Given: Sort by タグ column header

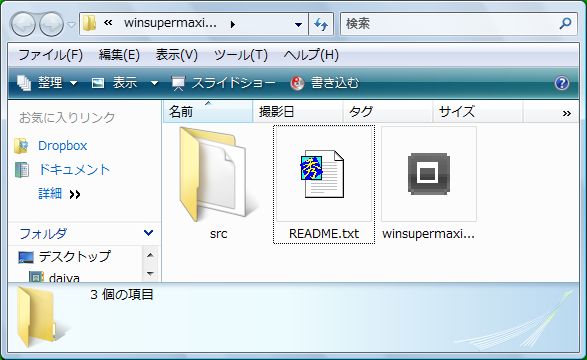Looking at the screenshot, I should pos(387,112).
